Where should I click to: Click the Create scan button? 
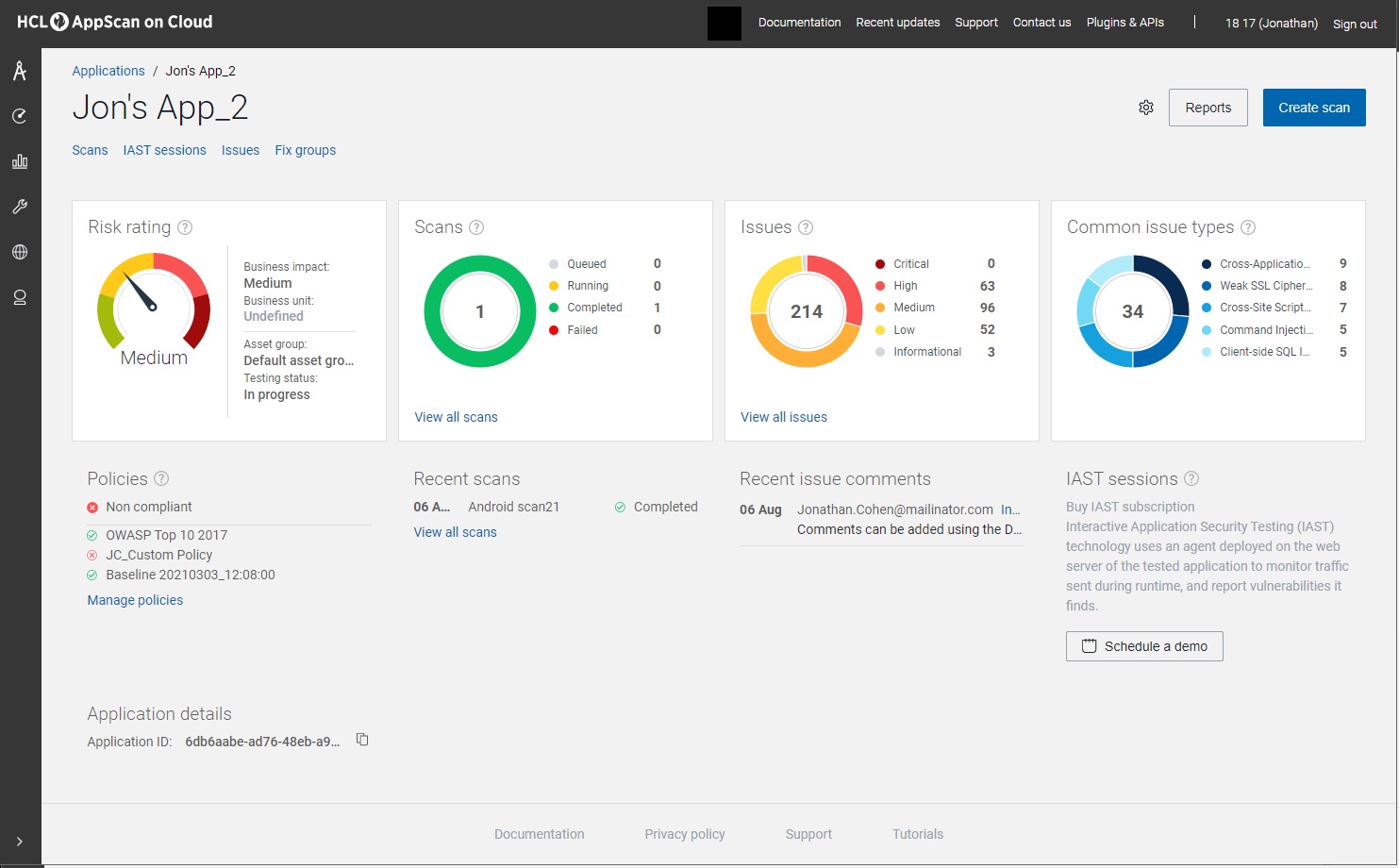pyautogui.click(x=1313, y=108)
